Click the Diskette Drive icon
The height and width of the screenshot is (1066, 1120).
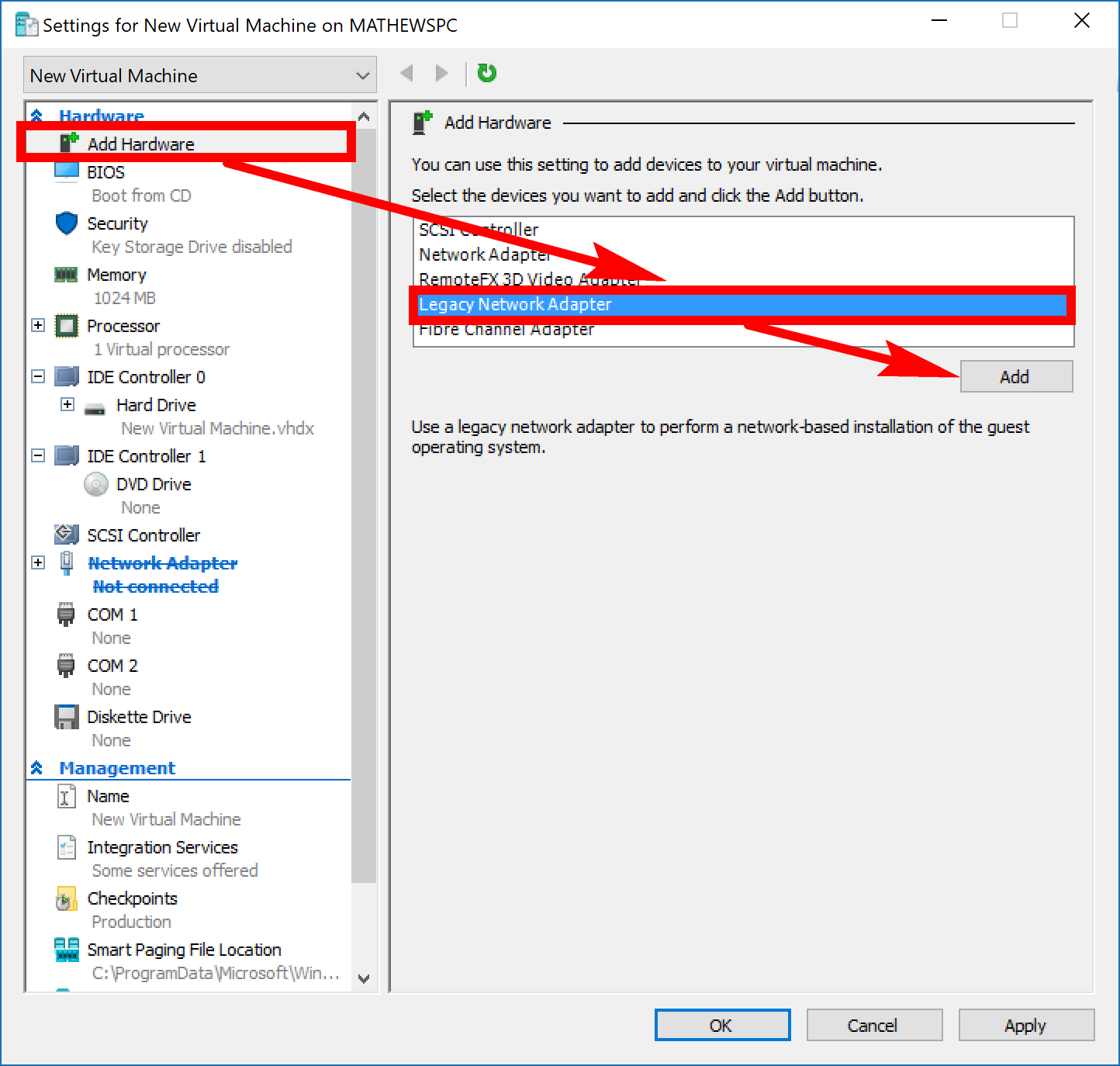point(67,716)
